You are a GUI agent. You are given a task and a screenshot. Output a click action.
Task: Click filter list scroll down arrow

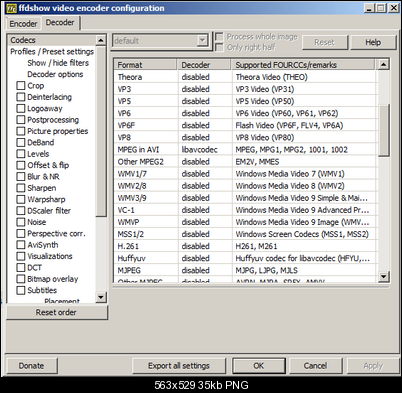[101, 297]
